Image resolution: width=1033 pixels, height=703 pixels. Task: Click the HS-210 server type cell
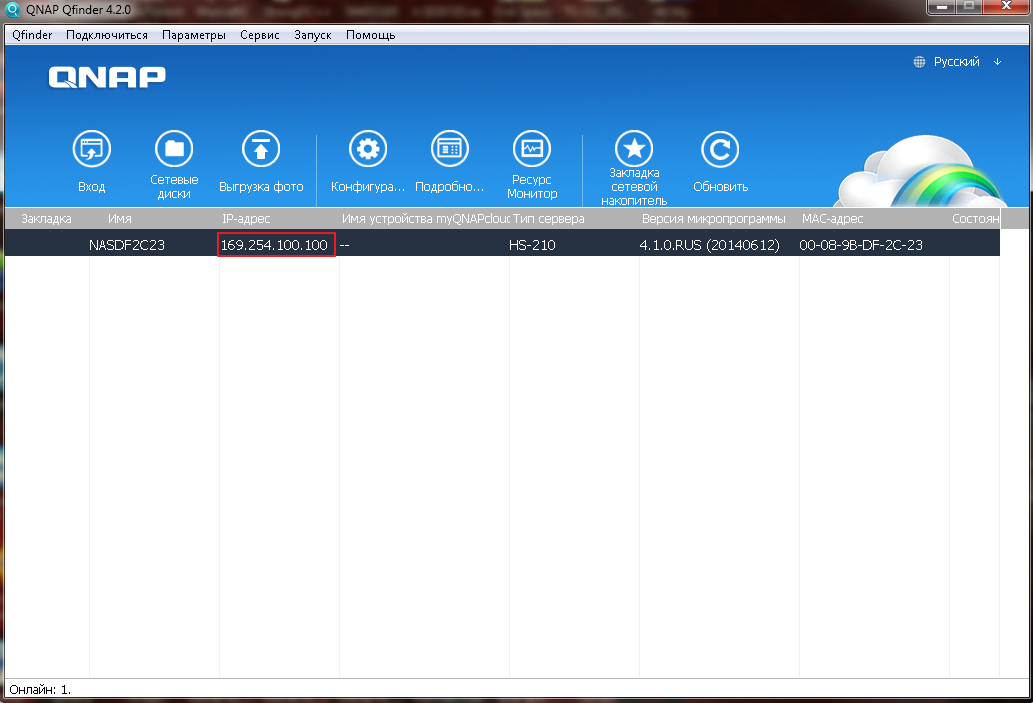pyautogui.click(x=532, y=245)
